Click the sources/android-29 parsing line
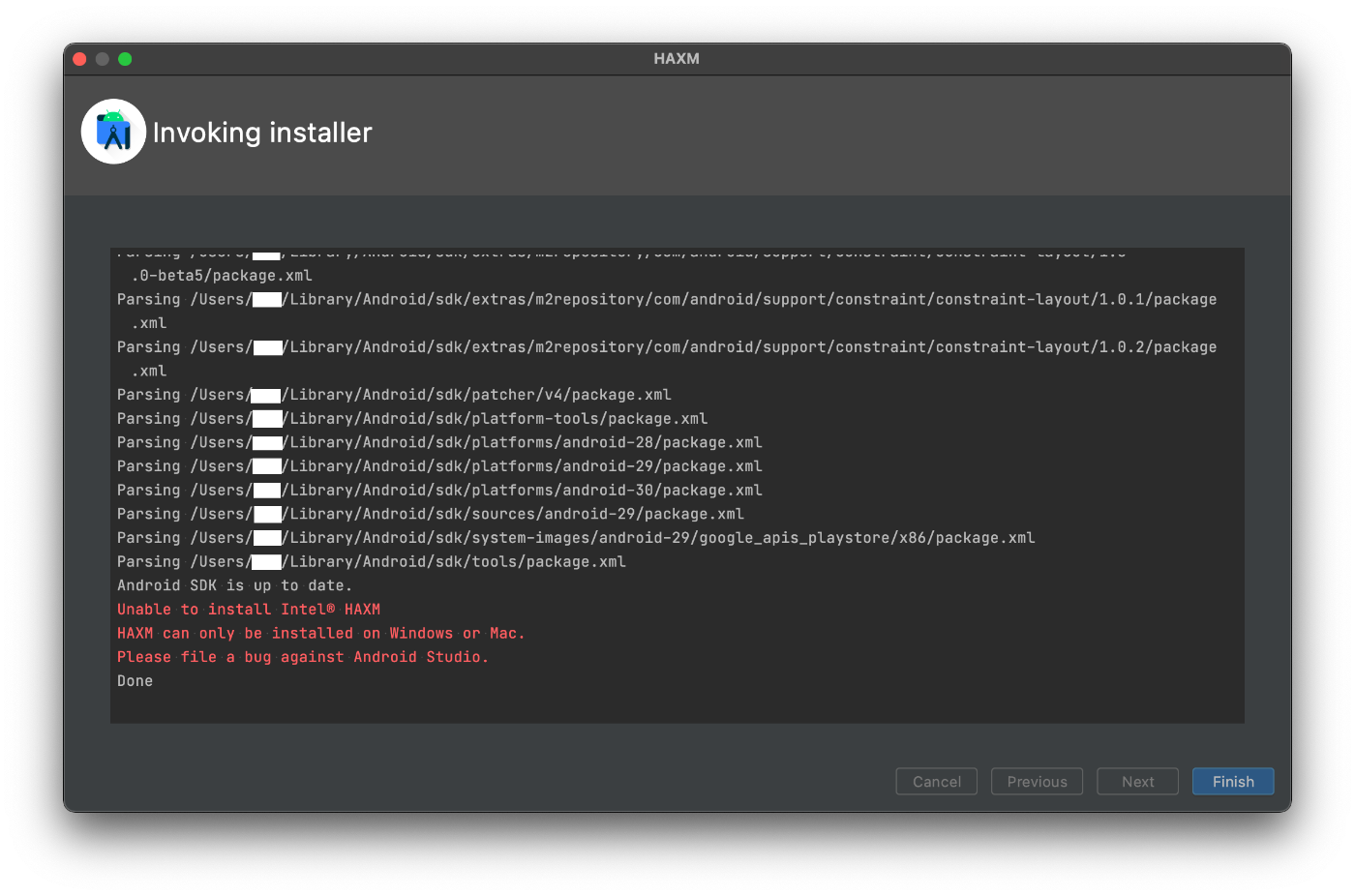1355x896 pixels. [x=431, y=514]
